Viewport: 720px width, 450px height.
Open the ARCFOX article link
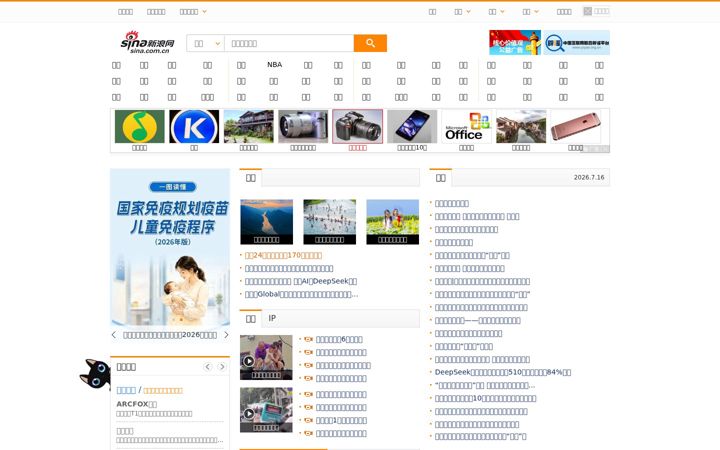click(136, 404)
